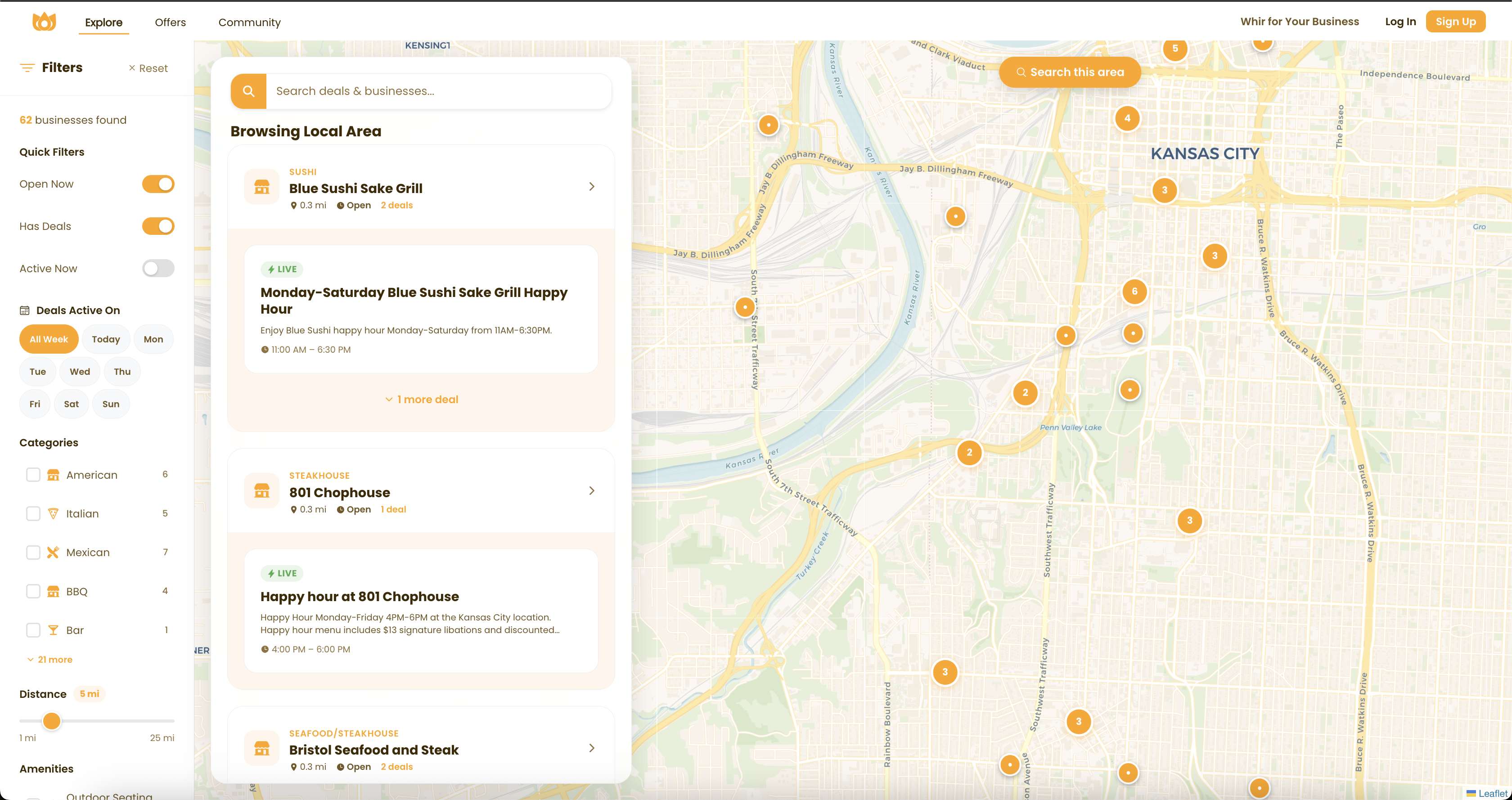Turn off the Open Now toggle

pos(158,184)
